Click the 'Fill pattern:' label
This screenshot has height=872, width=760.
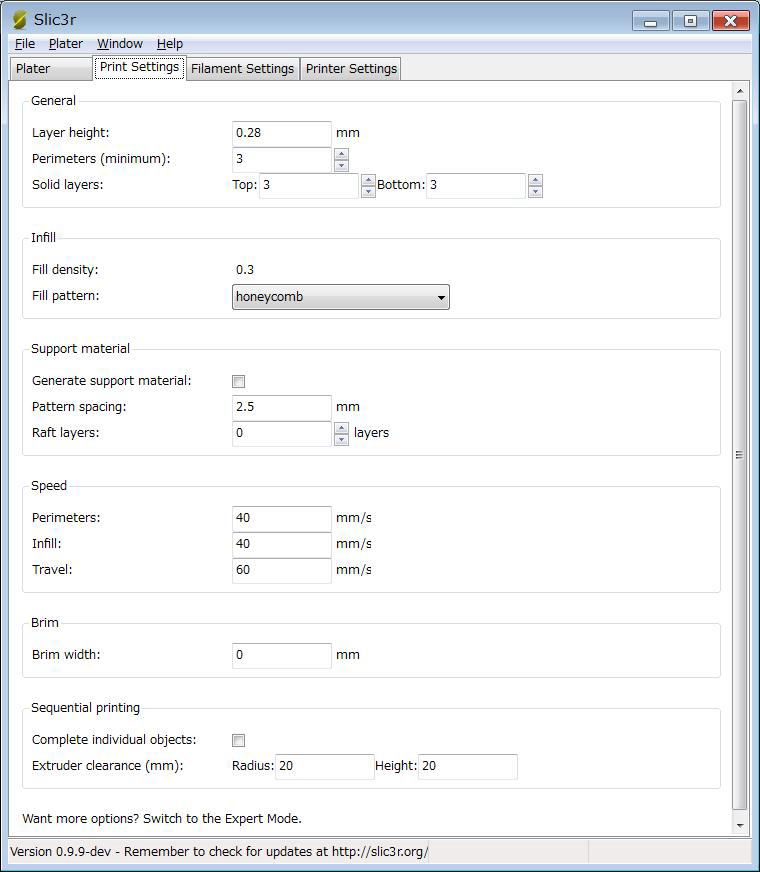(66, 296)
